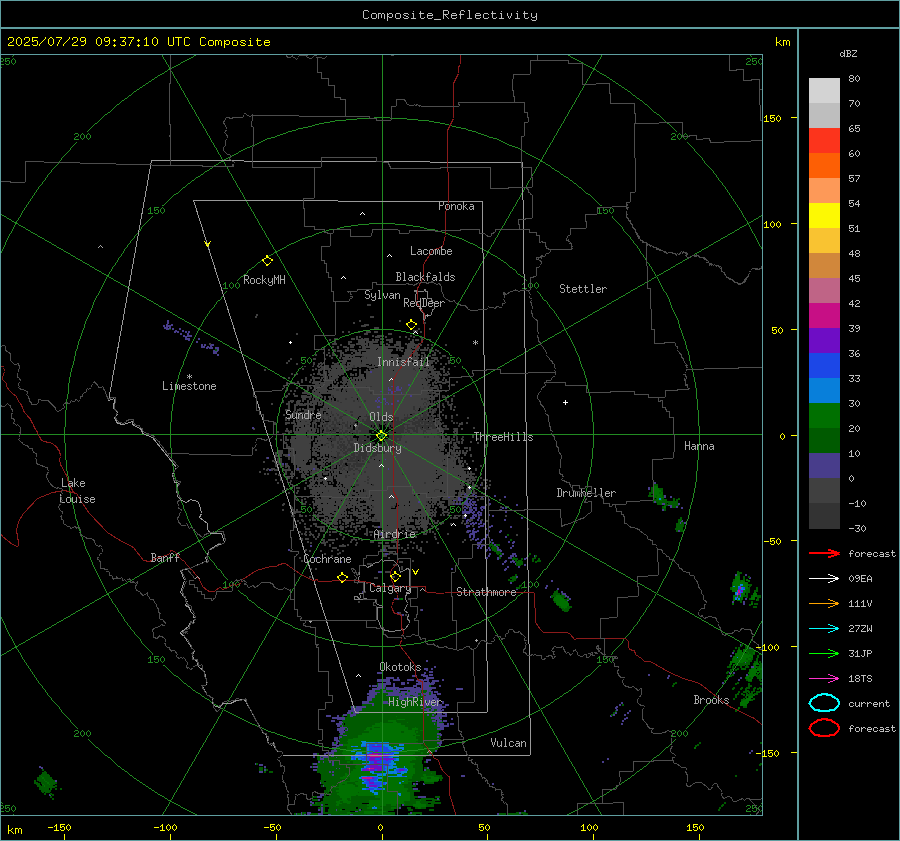Pick the yellow 54 dBZ color swatch
Image resolution: width=900 pixels, height=841 pixels.
(x=824, y=215)
